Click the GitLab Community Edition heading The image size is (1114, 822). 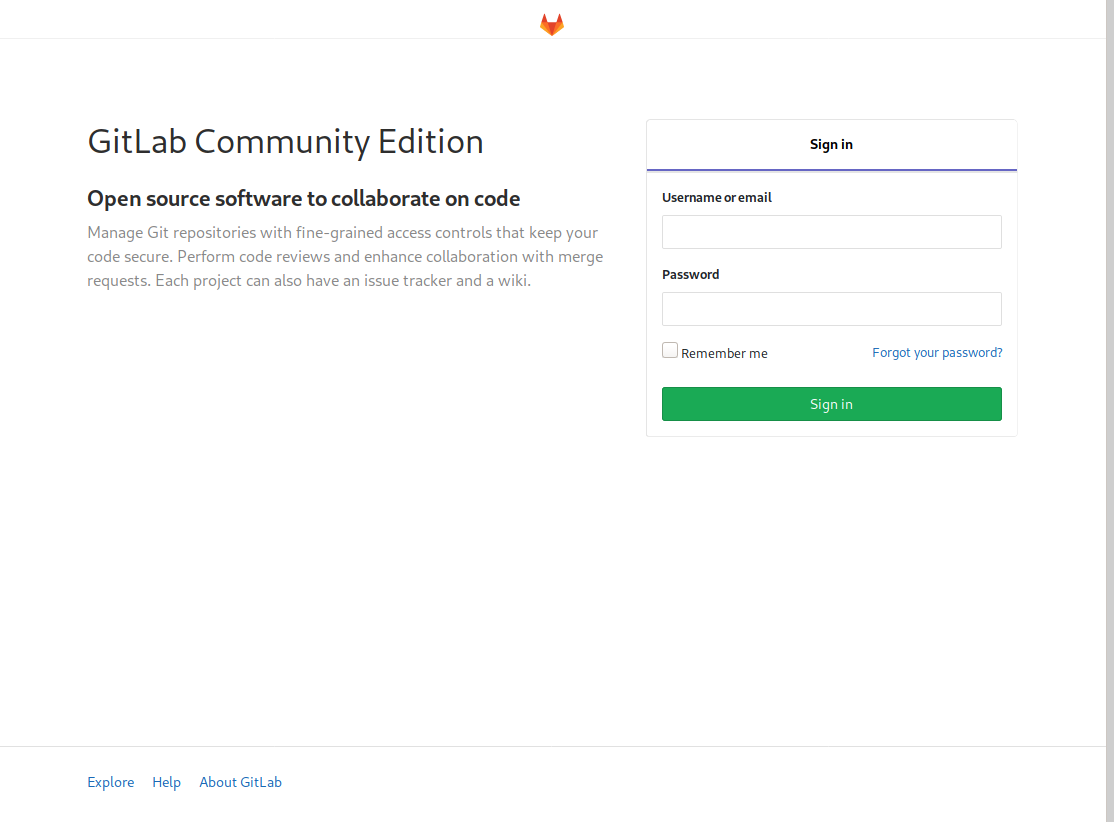(x=285, y=142)
